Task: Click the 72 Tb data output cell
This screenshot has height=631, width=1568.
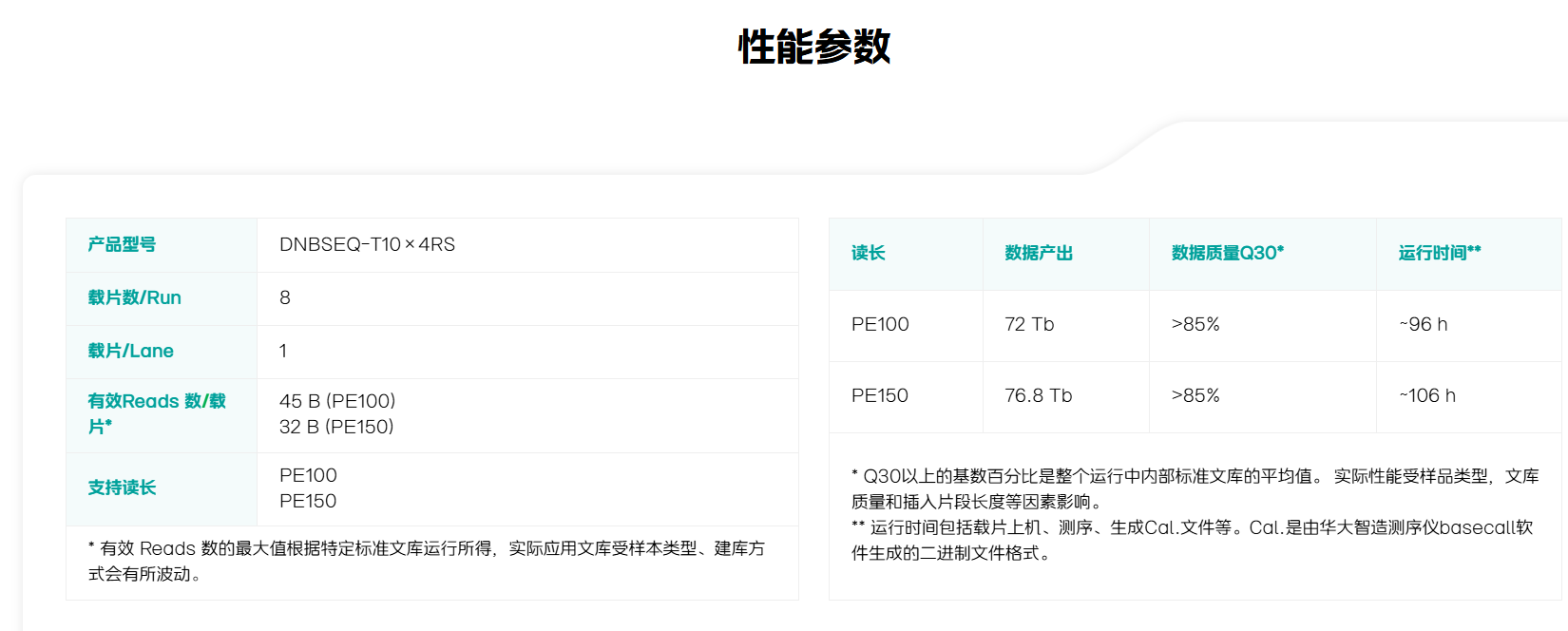Action: pyautogui.click(x=1029, y=325)
